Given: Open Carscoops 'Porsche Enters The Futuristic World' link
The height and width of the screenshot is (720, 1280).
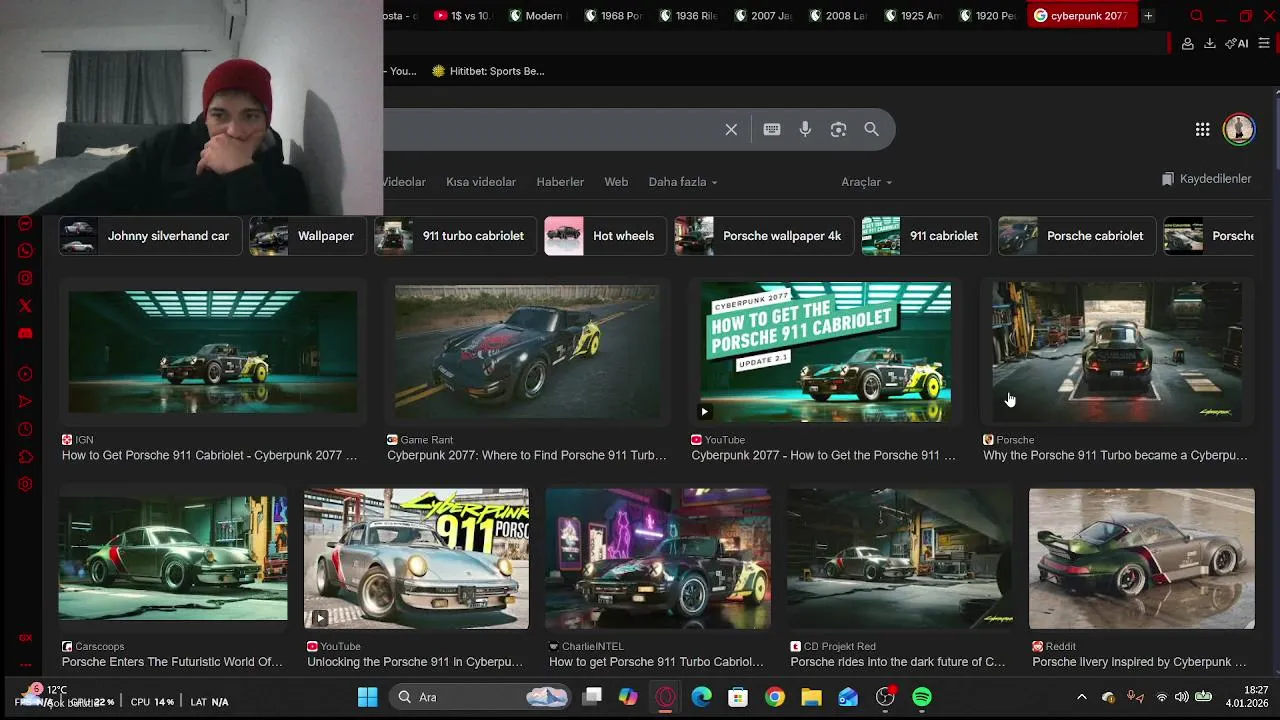Looking at the screenshot, I should click(172, 662).
